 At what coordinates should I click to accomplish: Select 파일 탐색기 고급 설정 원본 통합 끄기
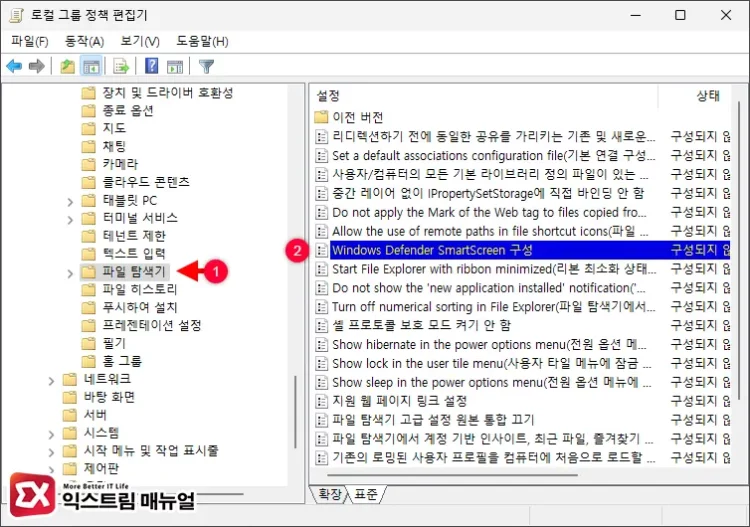point(433,420)
